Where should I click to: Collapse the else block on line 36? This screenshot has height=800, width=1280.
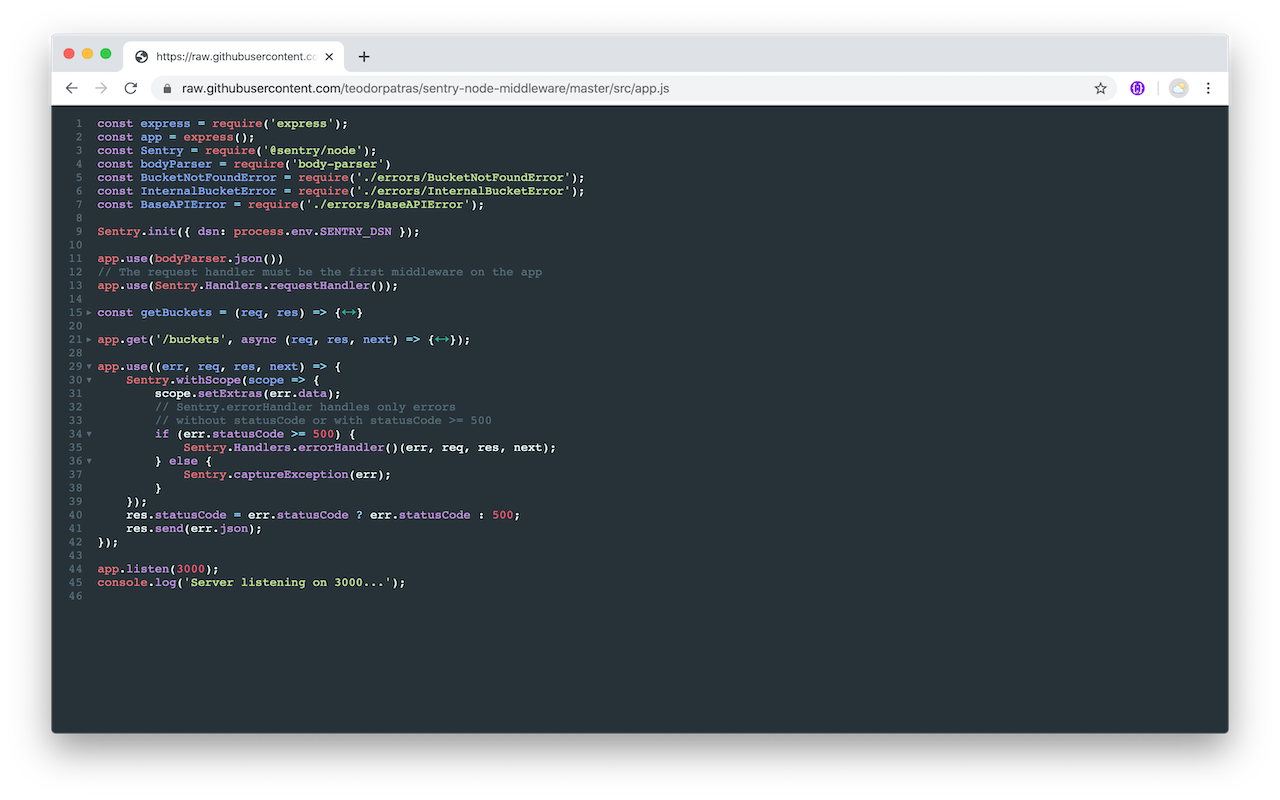88,460
